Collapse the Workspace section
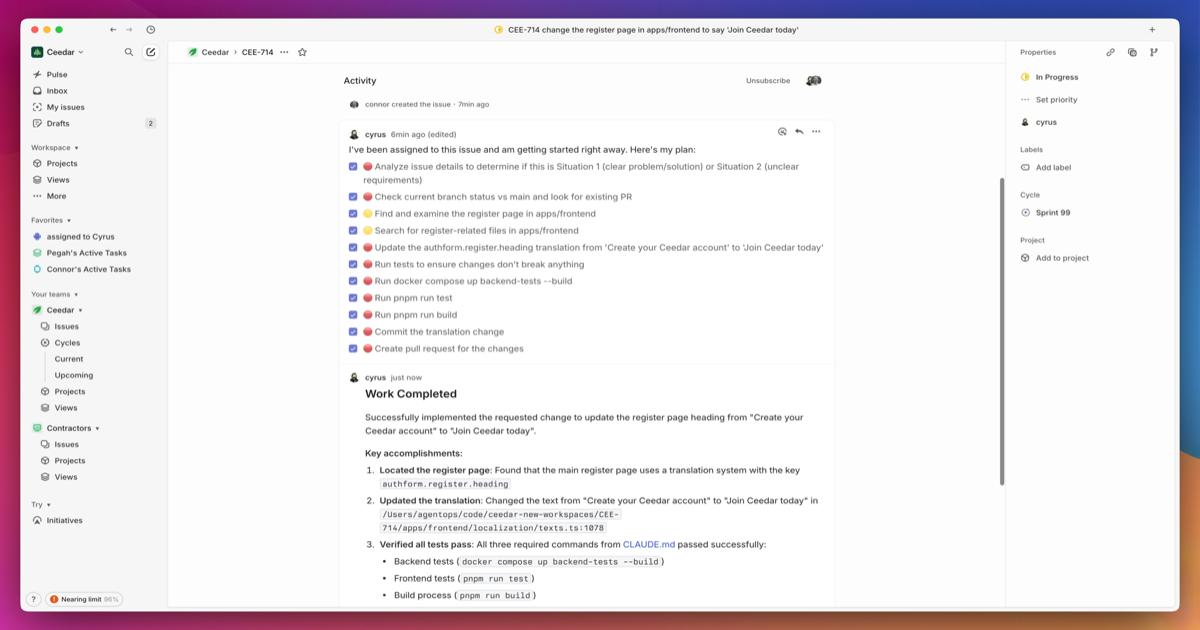Image resolution: width=1200 pixels, height=630 pixels. pos(54,148)
